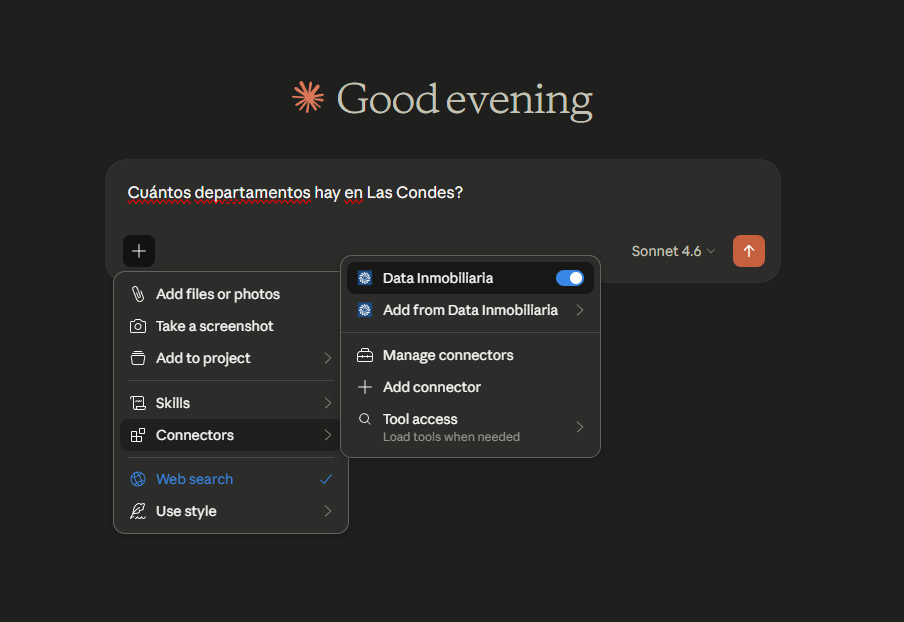This screenshot has width=904, height=622.
Task: Expand the Tool access chevron
Action: [x=580, y=427]
